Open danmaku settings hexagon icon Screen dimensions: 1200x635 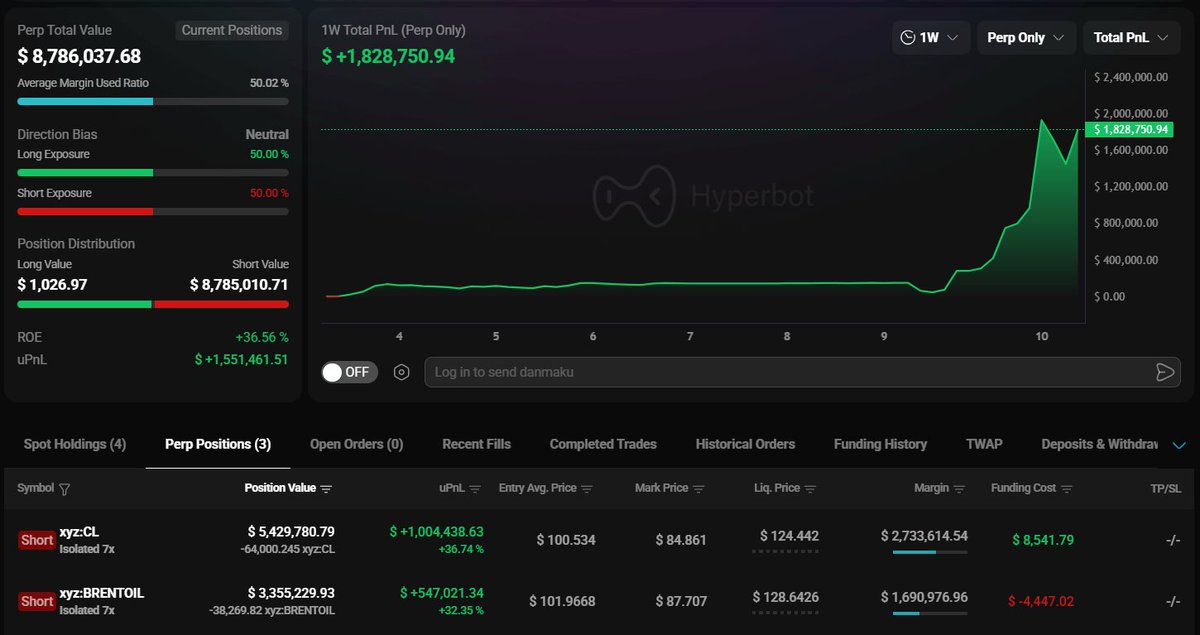(x=402, y=372)
